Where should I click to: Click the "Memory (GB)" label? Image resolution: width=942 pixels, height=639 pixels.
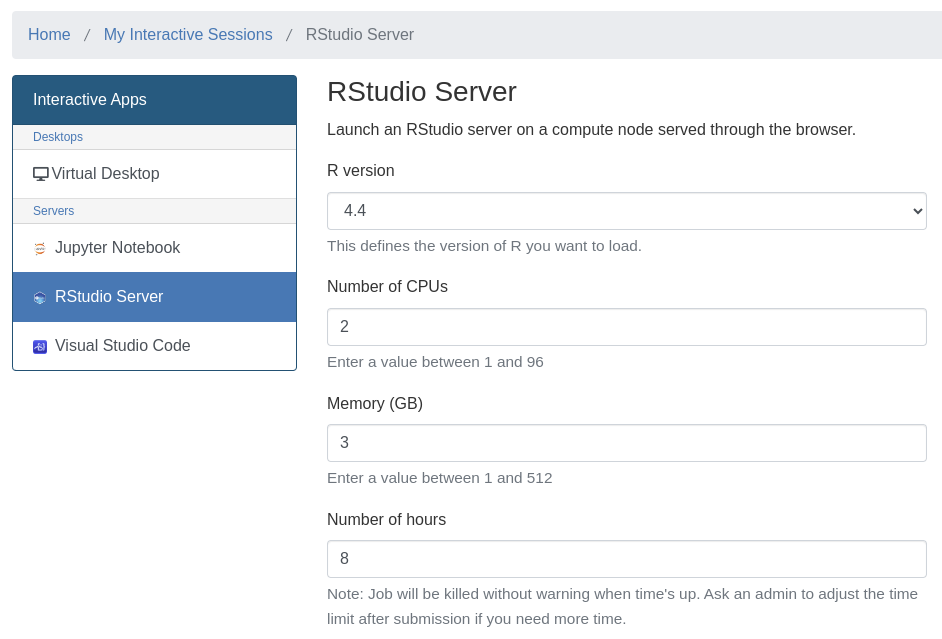[x=375, y=404]
